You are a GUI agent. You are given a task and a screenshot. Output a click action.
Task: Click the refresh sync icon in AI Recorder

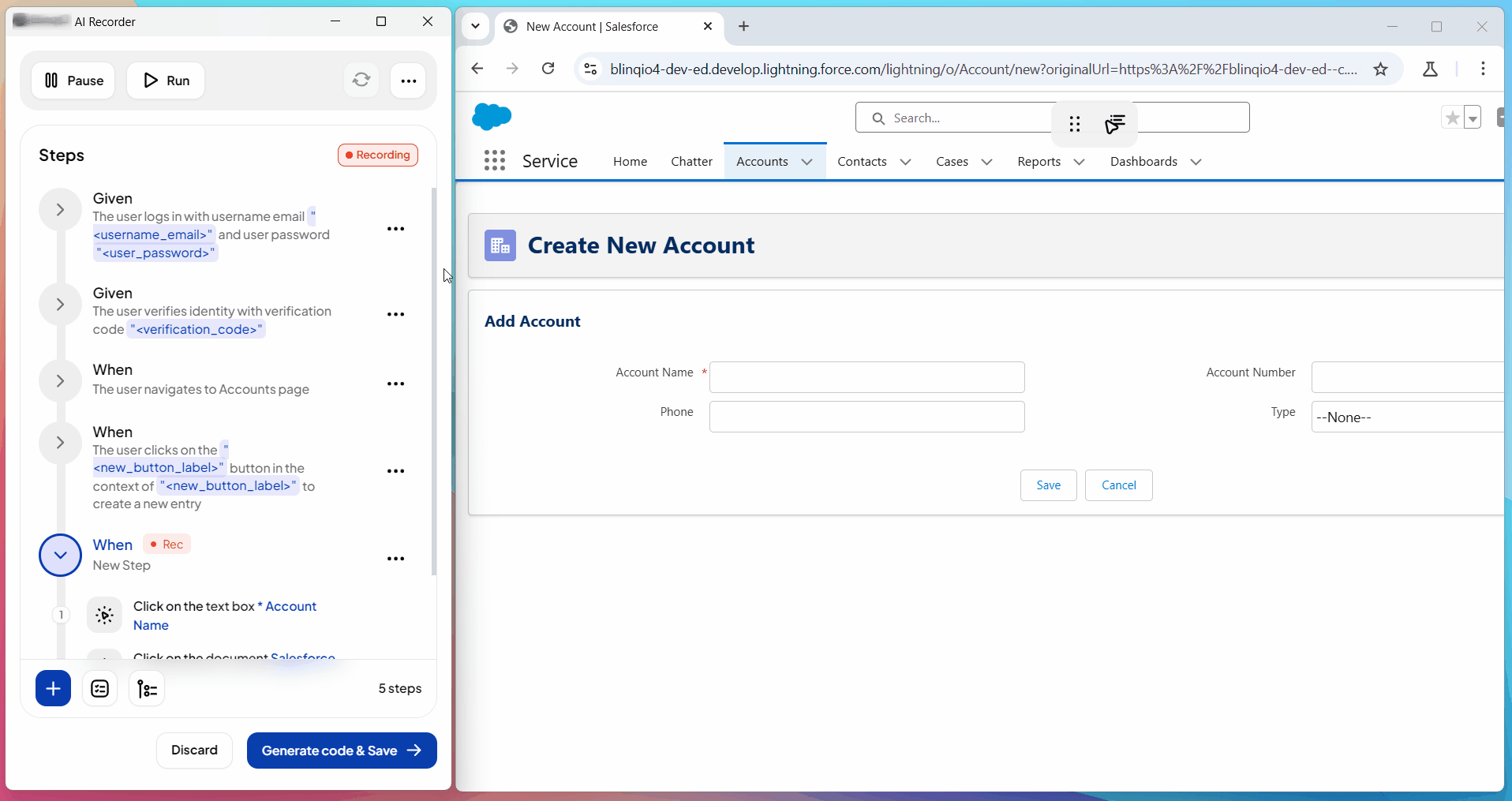(x=361, y=80)
